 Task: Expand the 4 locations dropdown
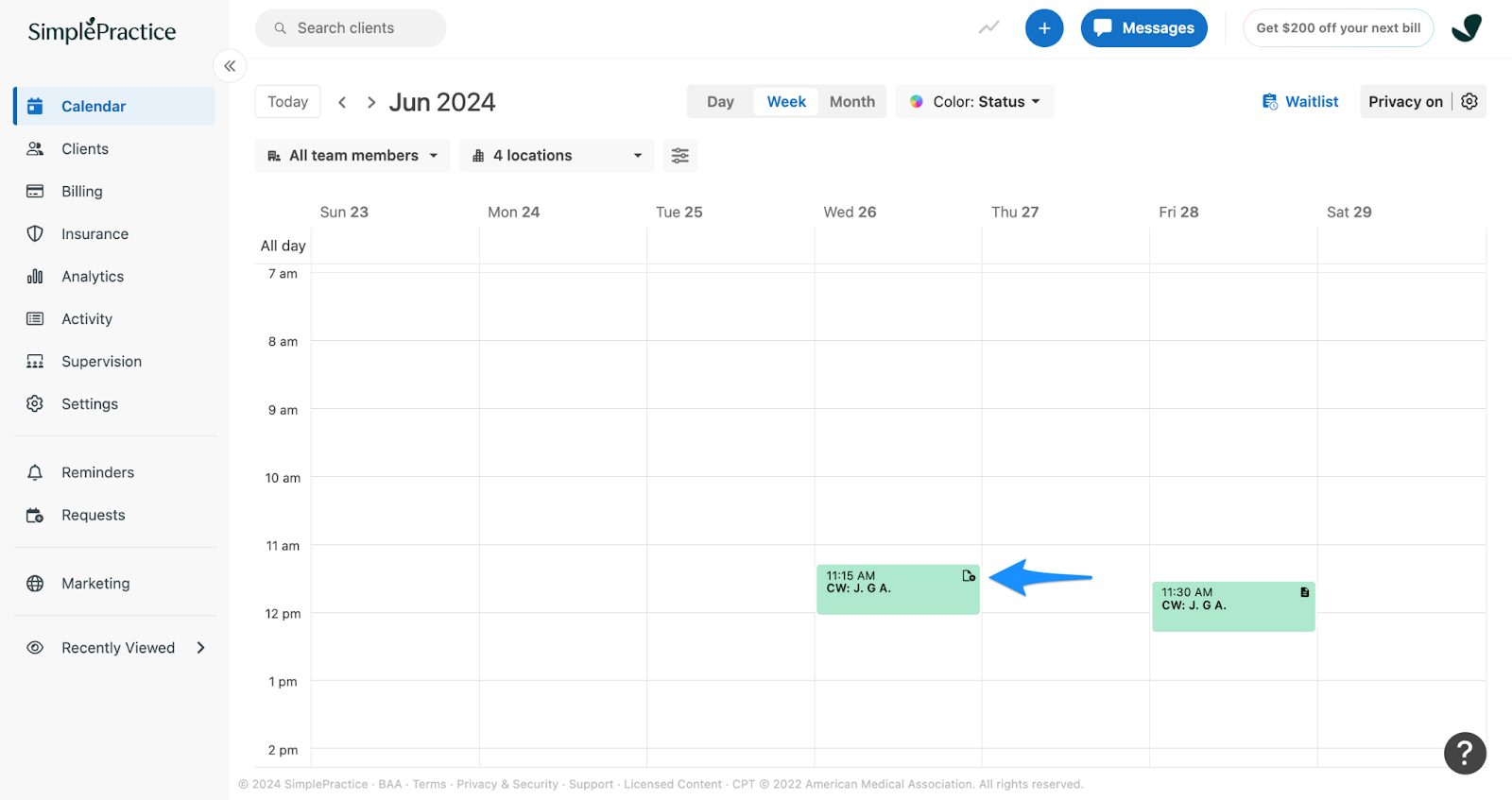557,155
